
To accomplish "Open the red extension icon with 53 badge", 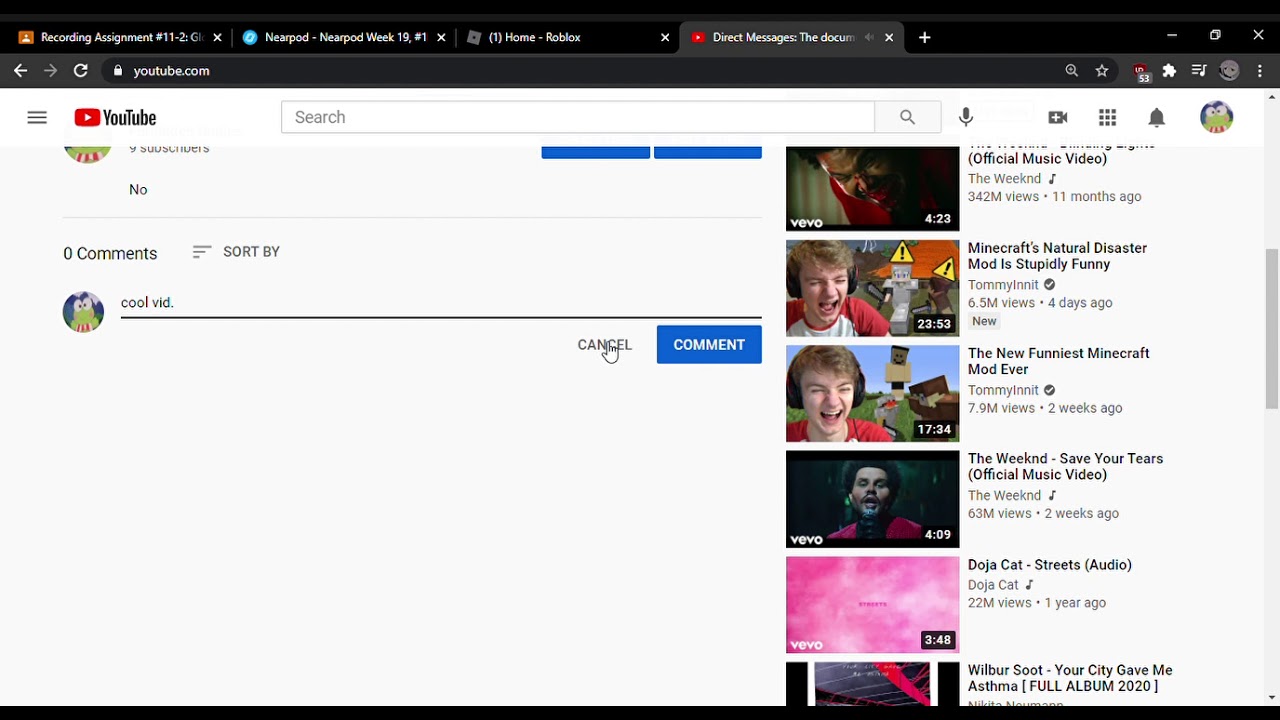I will pyautogui.click(x=1141, y=72).
